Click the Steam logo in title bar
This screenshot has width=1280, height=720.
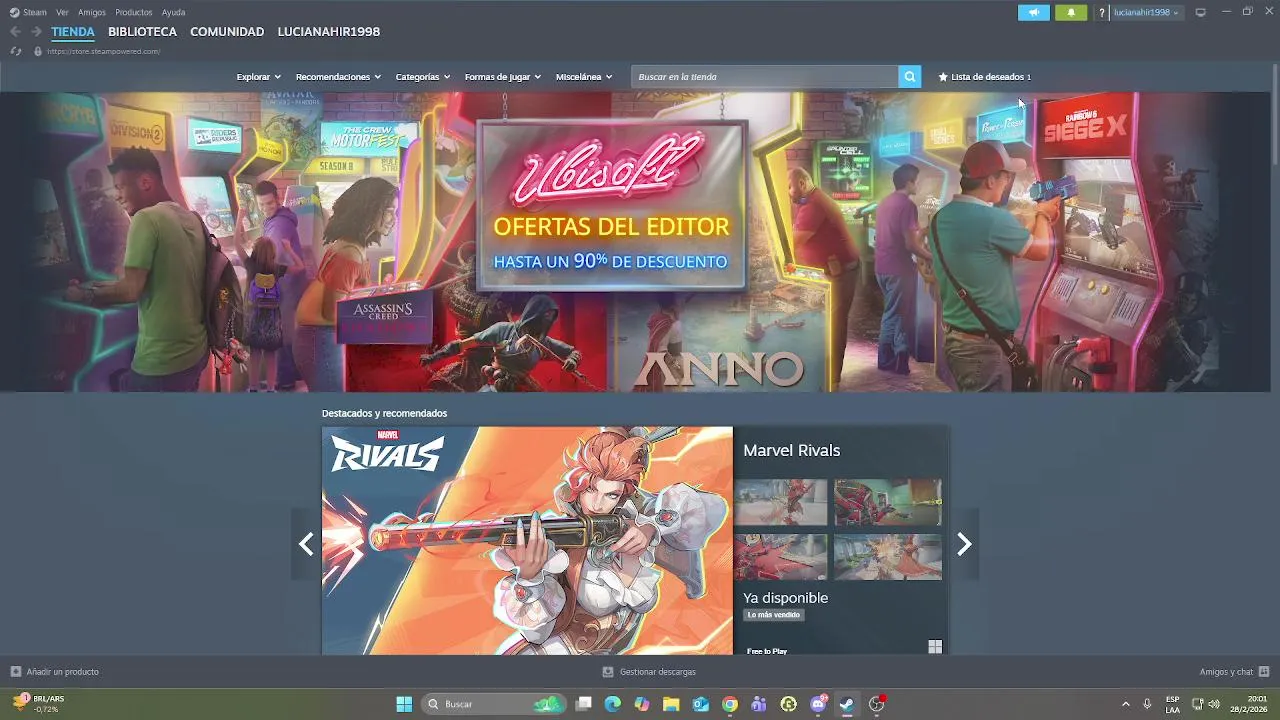pyautogui.click(x=14, y=12)
